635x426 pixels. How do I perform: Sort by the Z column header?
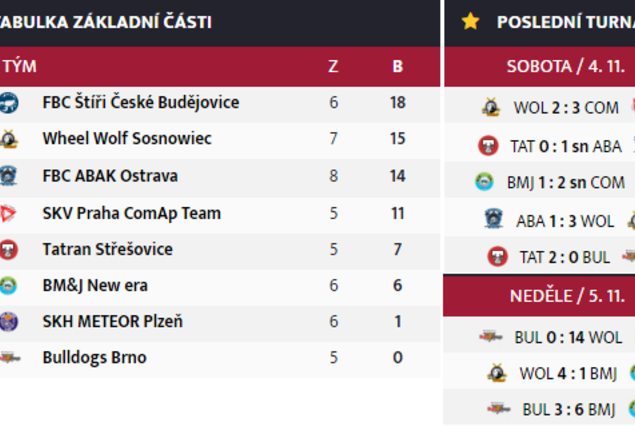coord(333,66)
